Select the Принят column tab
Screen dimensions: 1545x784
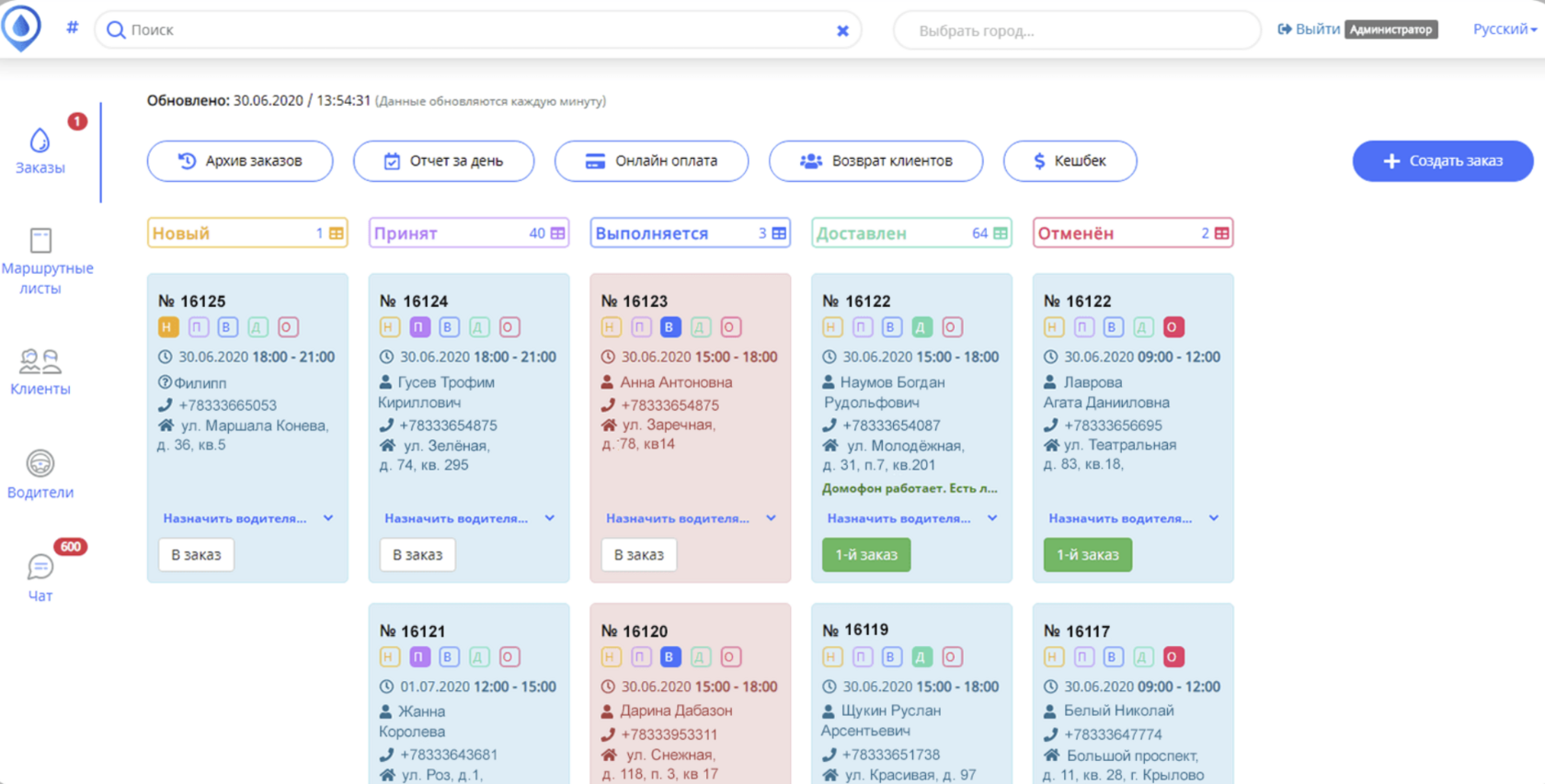(x=469, y=233)
